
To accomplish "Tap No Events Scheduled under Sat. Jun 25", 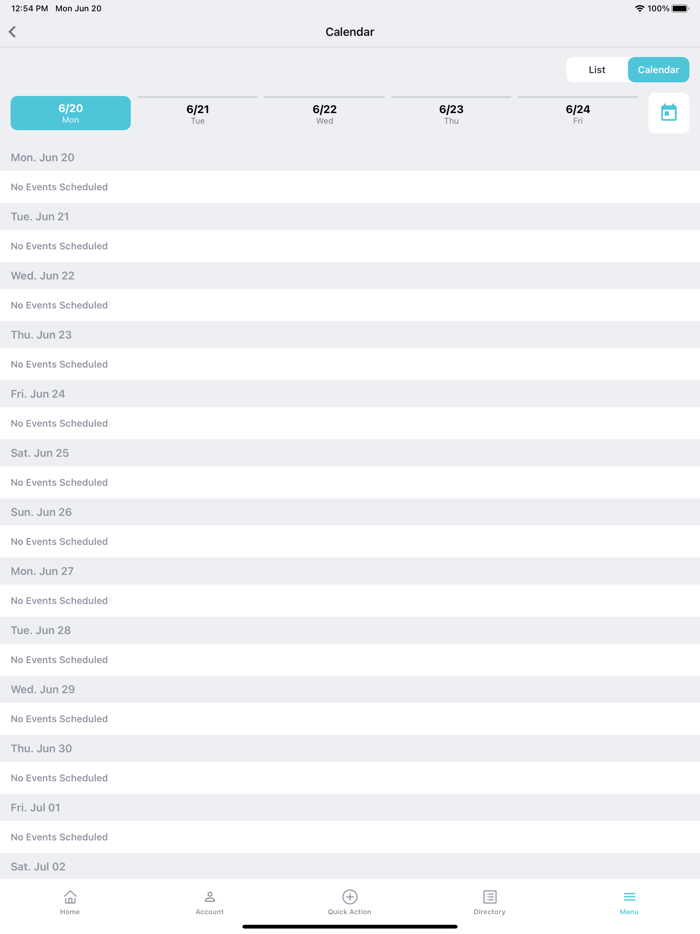I will (350, 482).
